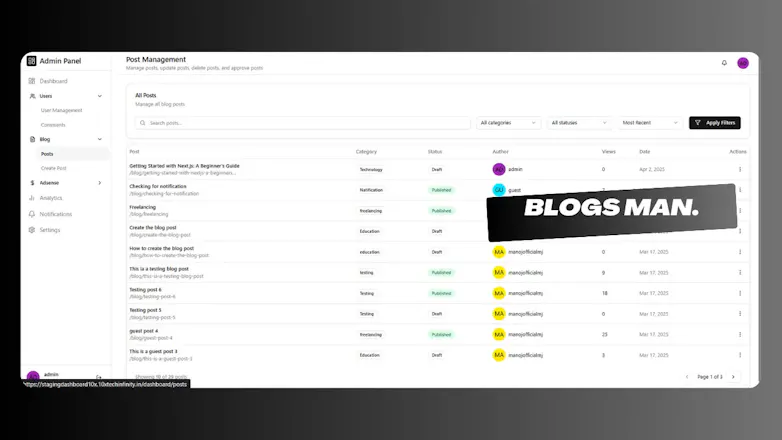This screenshot has height=440, width=782.
Task: Click the search magnifier icon
Action: click(x=143, y=123)
